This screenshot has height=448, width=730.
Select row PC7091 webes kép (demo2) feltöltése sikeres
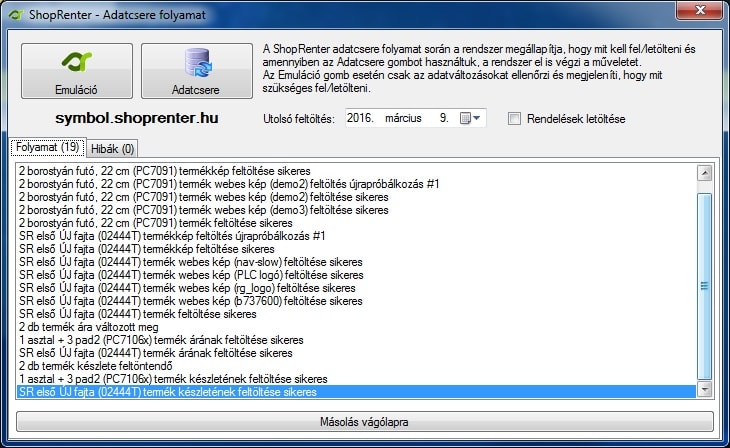[x=356, y=197]
